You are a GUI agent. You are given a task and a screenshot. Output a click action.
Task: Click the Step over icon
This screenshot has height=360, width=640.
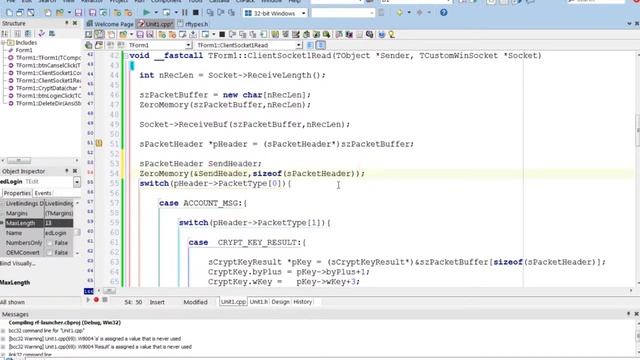click(x=221, y=13)
